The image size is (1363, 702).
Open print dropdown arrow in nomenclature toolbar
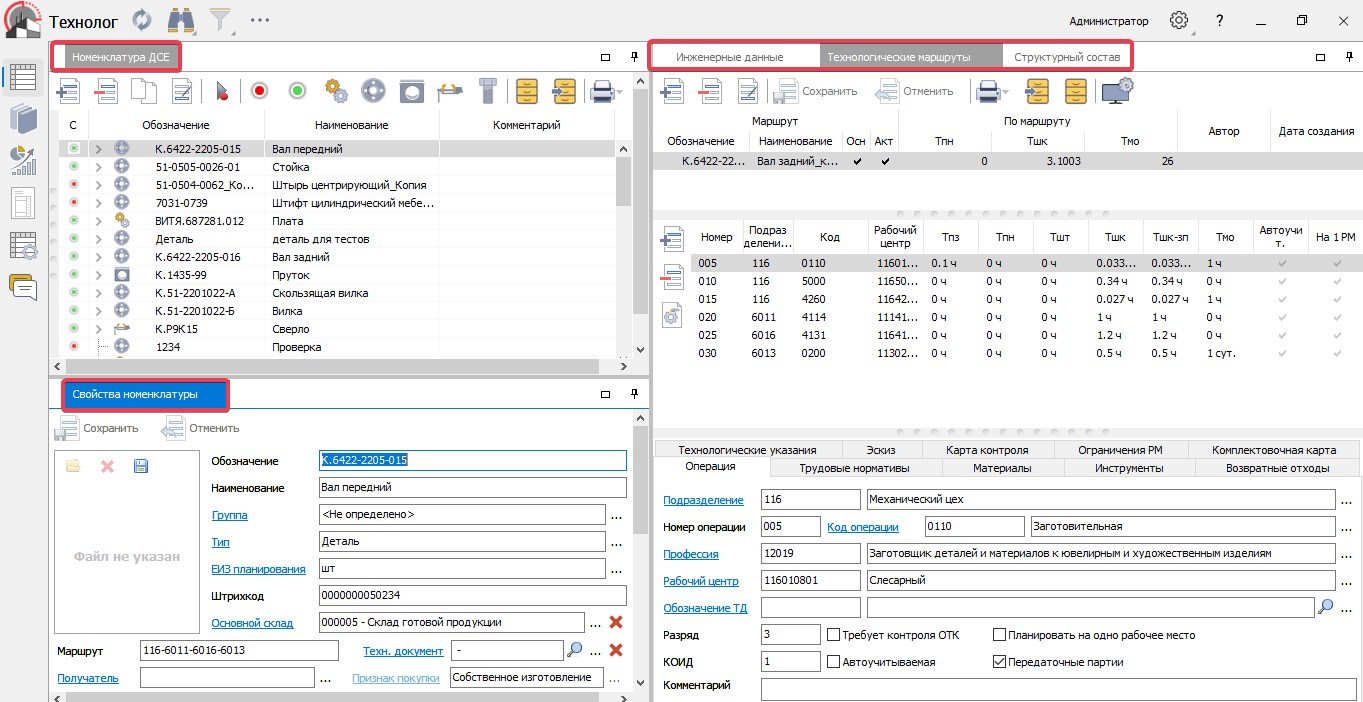click(x=620, y=92)
